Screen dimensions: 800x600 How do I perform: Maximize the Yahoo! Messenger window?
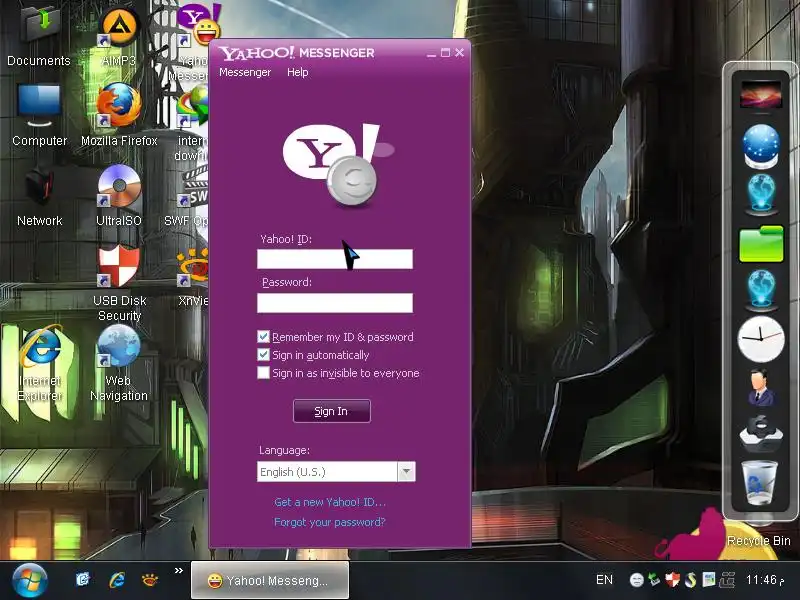(x=445, y=53)
